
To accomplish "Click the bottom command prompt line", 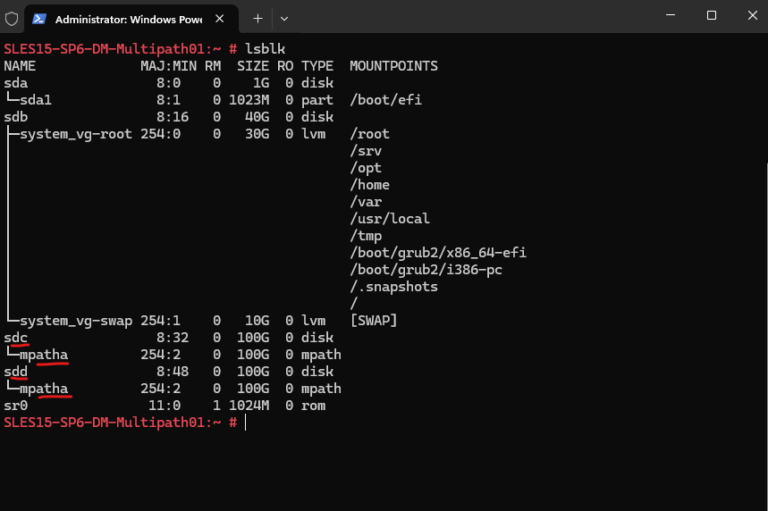I will click(x=120, y=423).
